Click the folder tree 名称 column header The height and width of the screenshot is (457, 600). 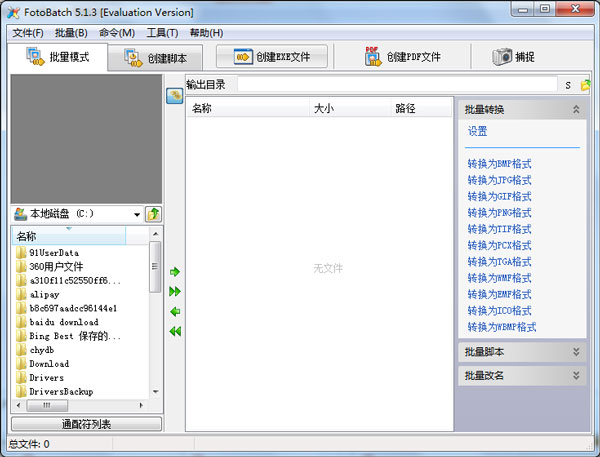coord(69,236)
